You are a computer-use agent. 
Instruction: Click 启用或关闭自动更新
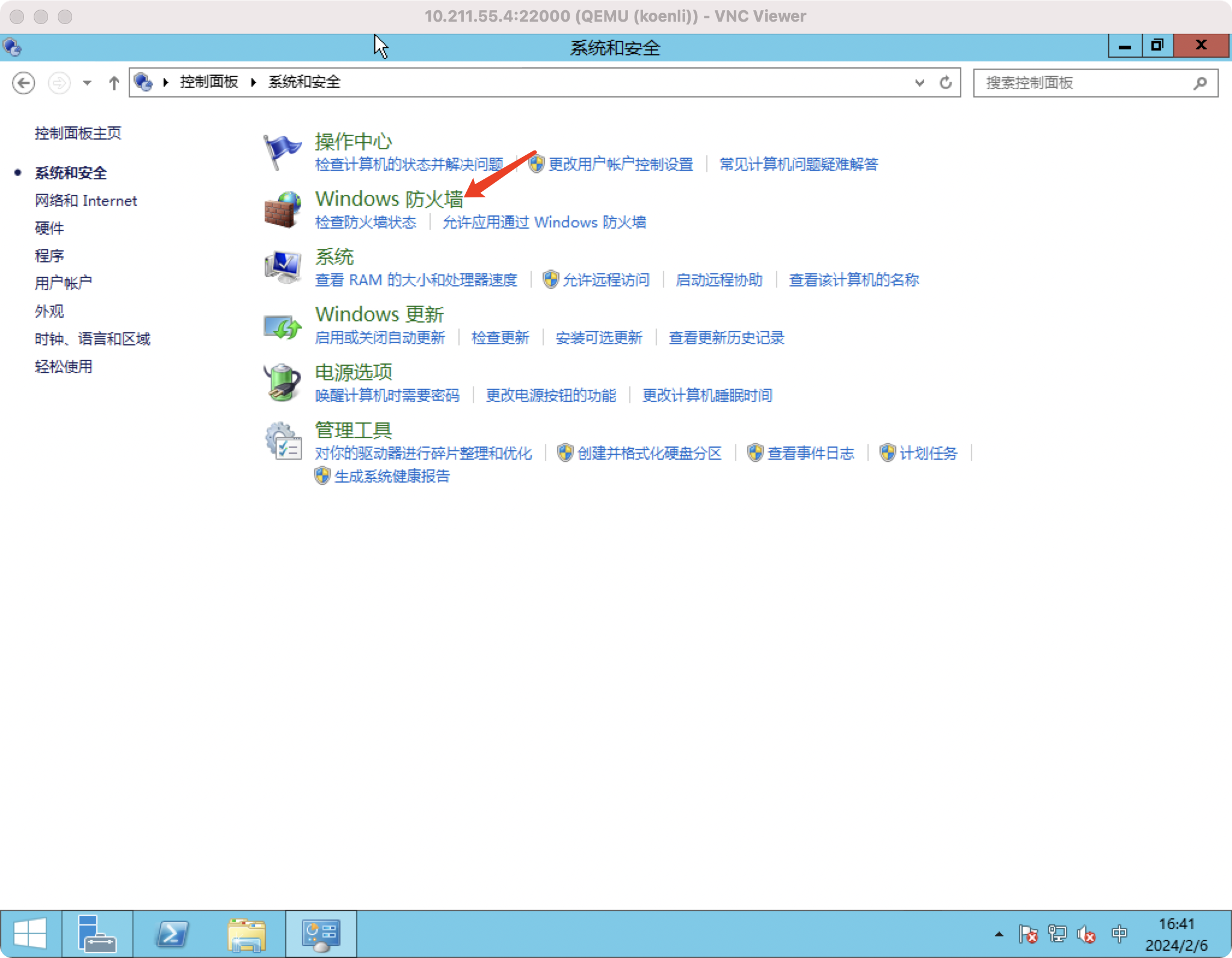(x=381, y=338)
